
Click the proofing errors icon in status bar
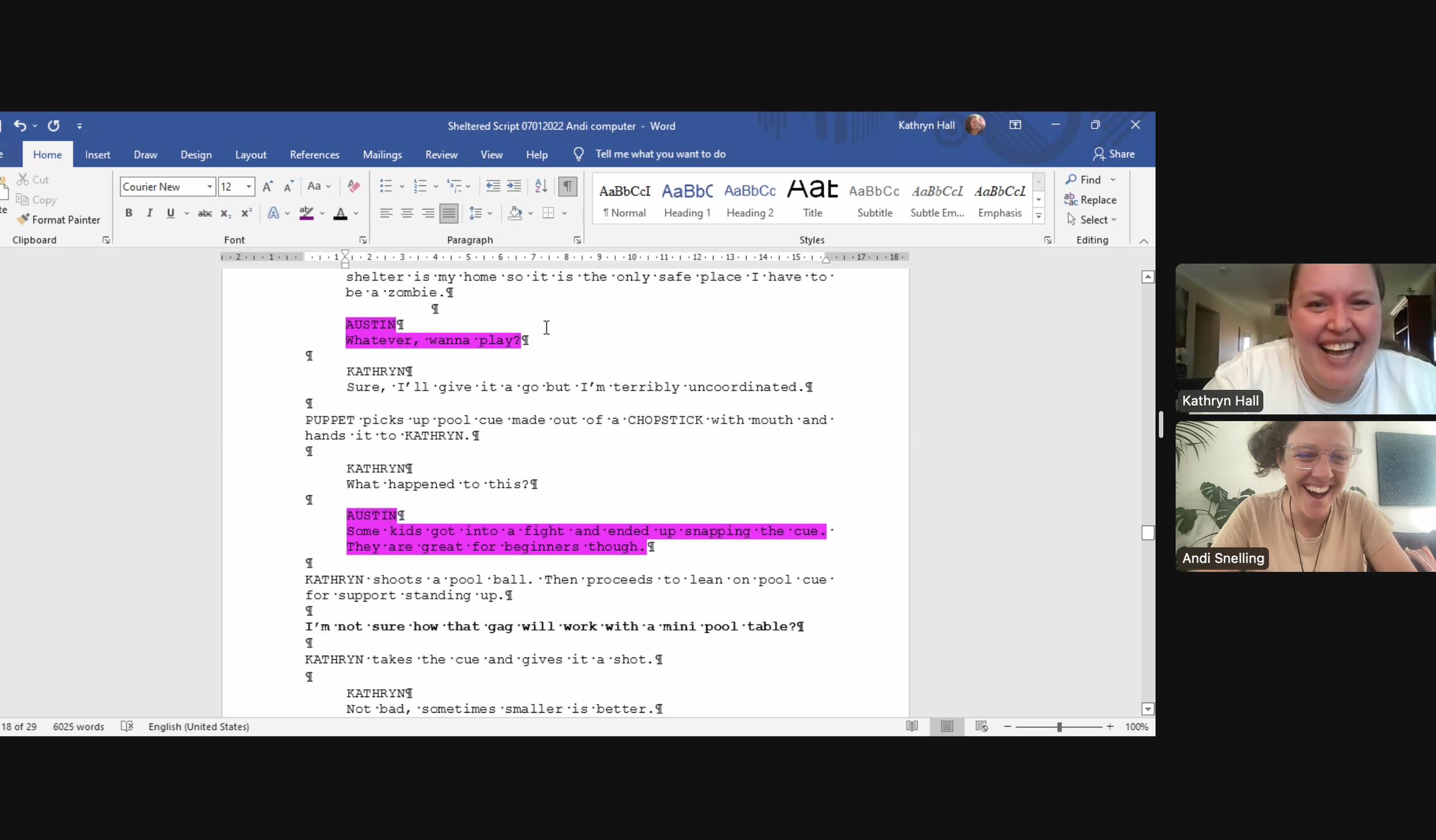pyautogui.click(x=127, y=726)
